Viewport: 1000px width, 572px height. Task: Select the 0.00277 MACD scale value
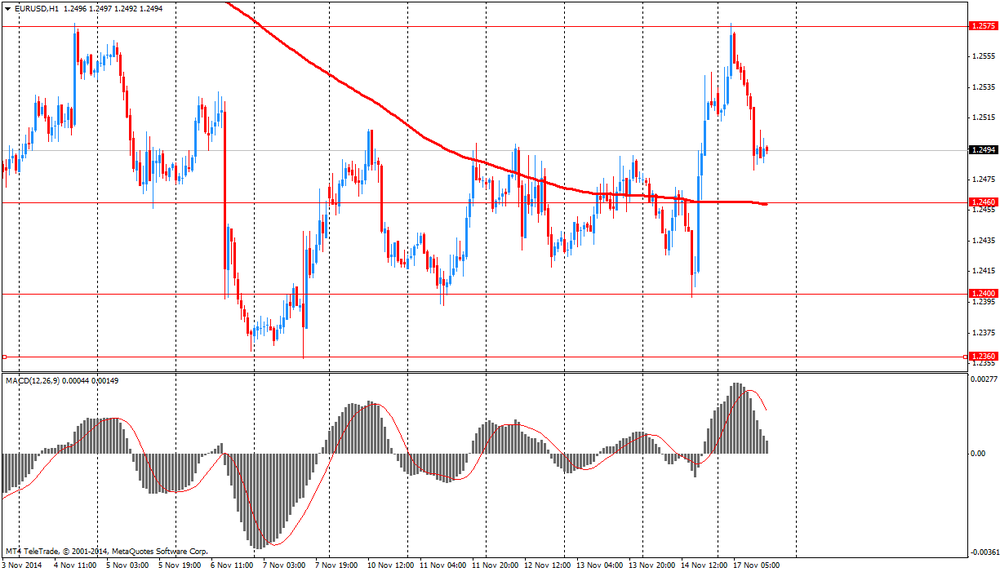984,379
